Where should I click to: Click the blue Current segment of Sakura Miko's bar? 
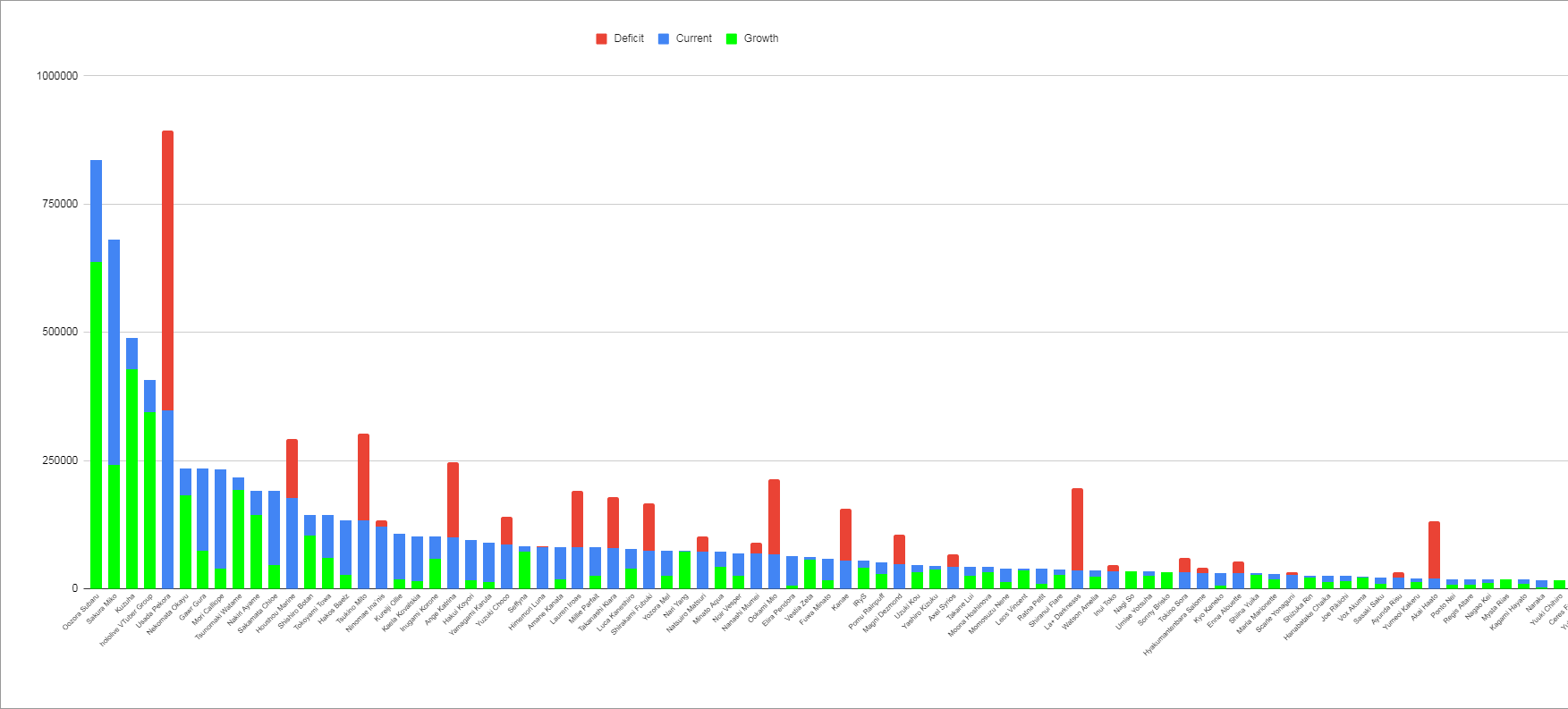coord(114,352)
